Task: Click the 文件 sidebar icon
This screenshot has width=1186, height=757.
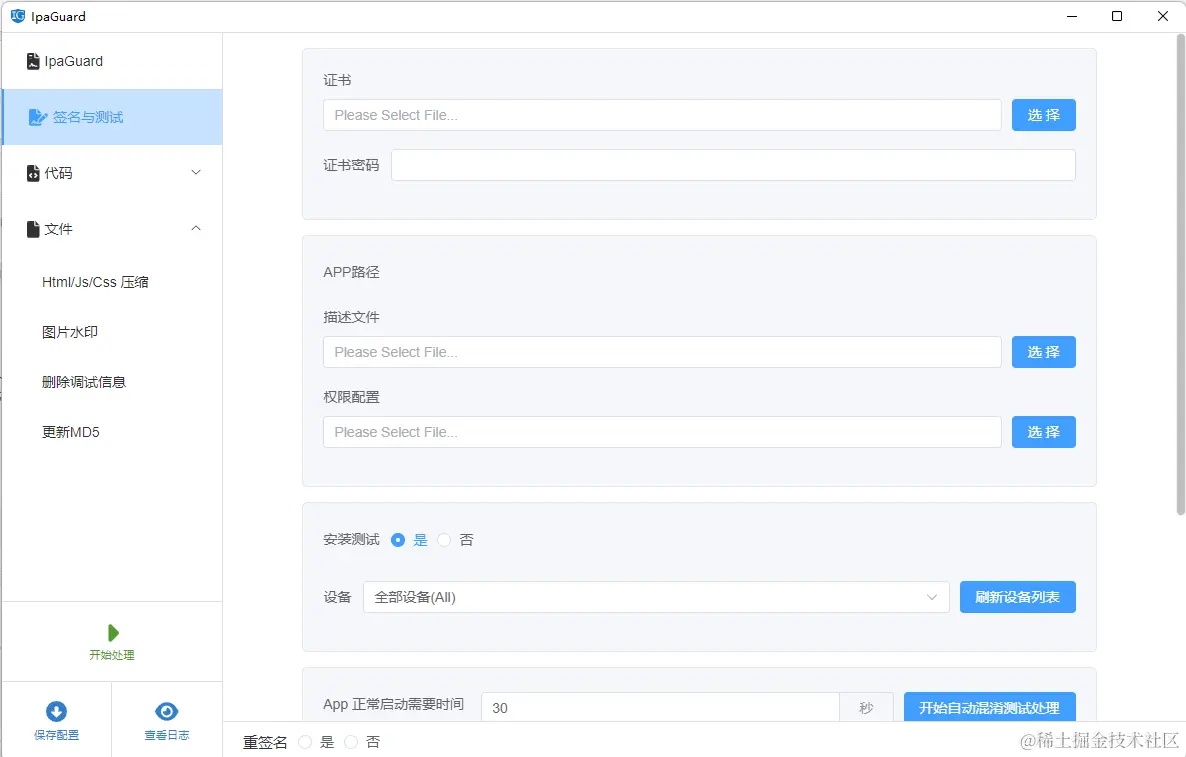Action: pyautogui.click(x=33, y=228)
